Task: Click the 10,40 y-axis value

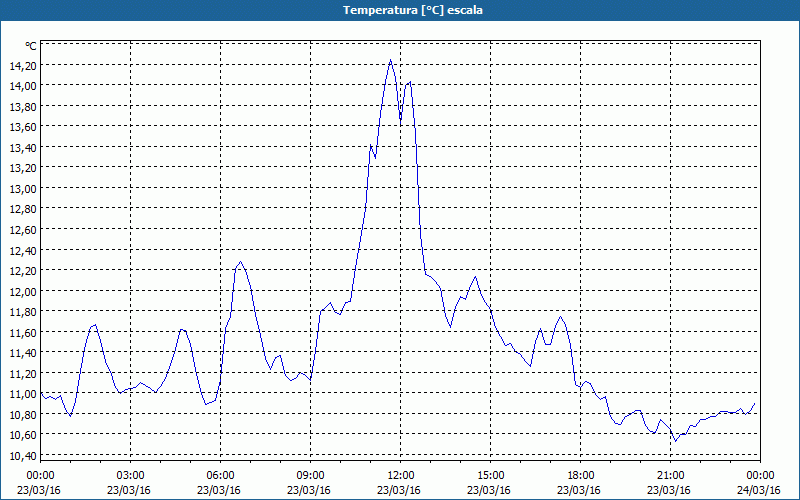Action: (x=23, y=456)
